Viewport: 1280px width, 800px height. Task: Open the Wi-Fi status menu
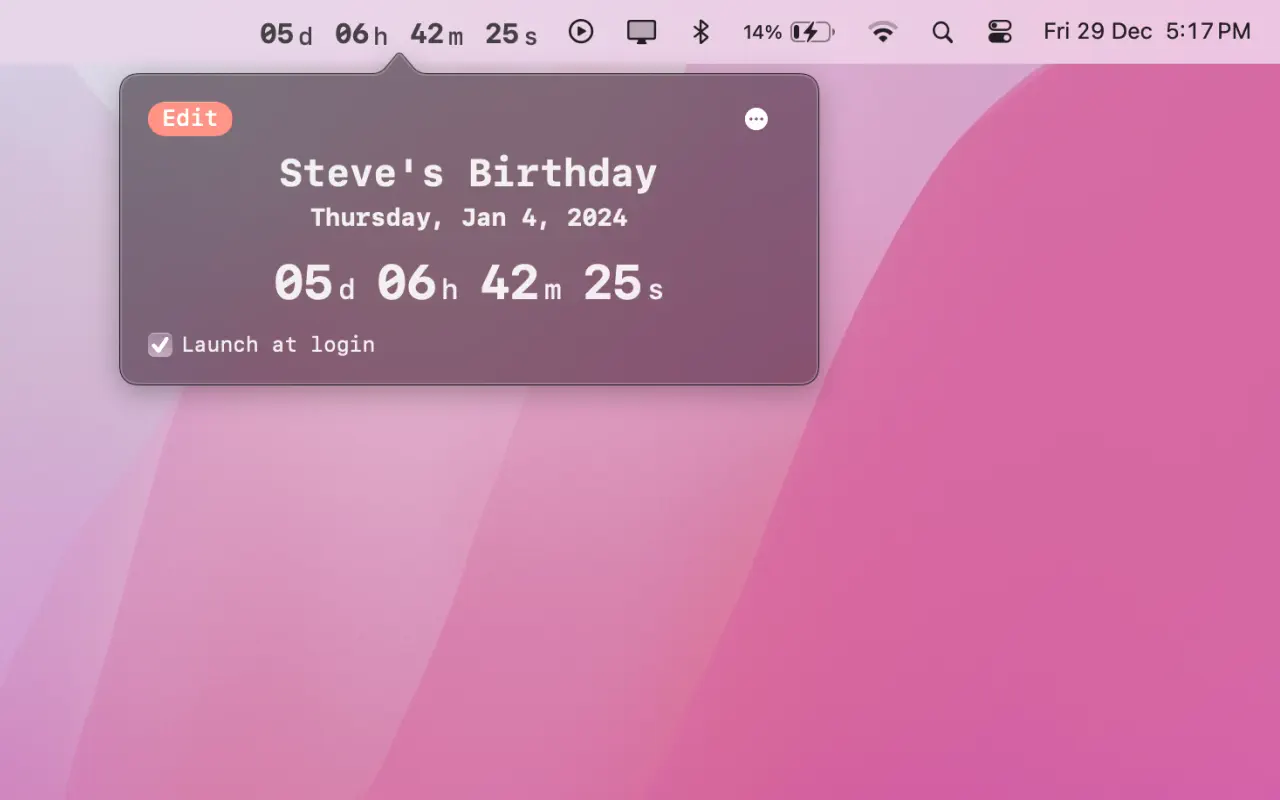882,32
